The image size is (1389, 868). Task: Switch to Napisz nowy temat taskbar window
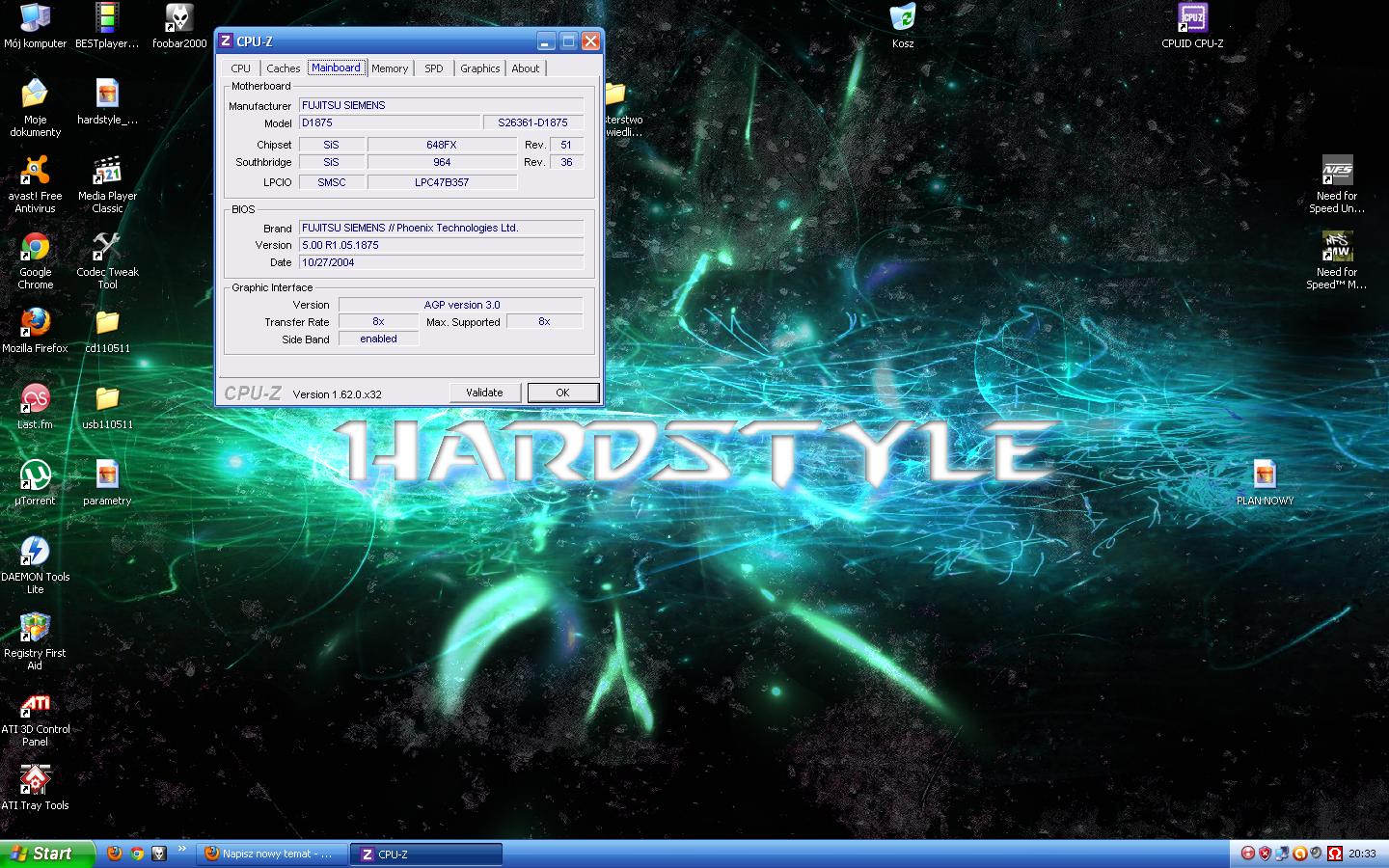click(x=272, y=854)
